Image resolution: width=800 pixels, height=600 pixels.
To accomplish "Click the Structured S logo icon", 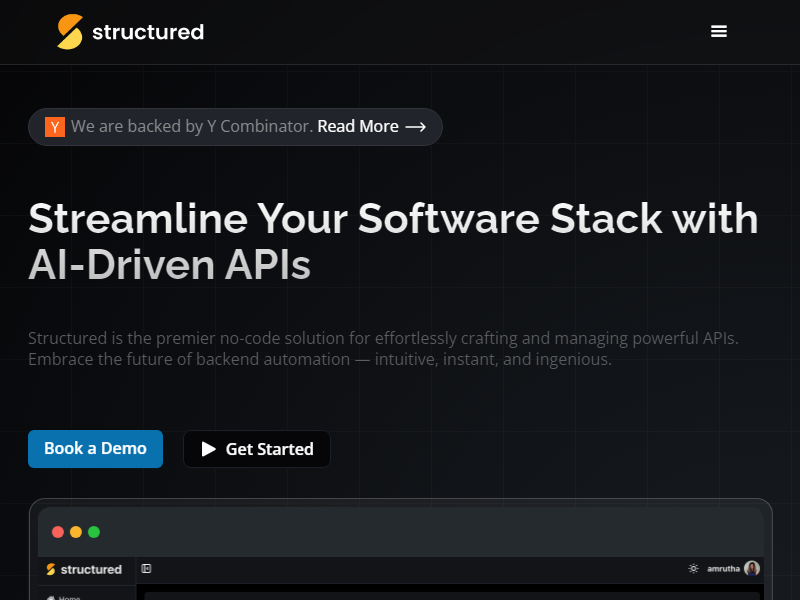I will coord(70,32).
